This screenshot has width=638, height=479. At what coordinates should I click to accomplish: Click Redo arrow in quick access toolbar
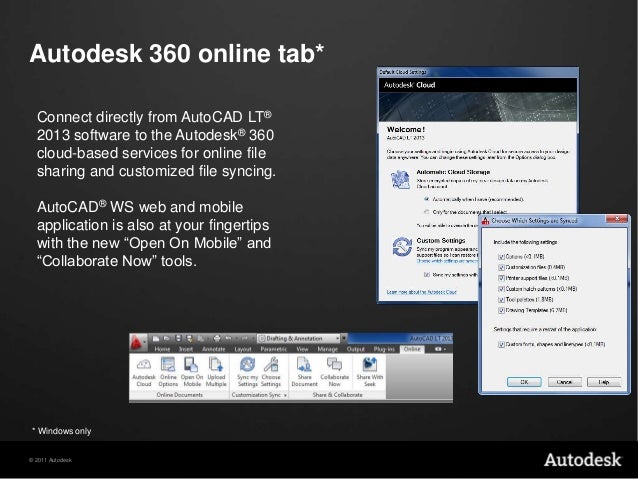(x=243, y=338)
